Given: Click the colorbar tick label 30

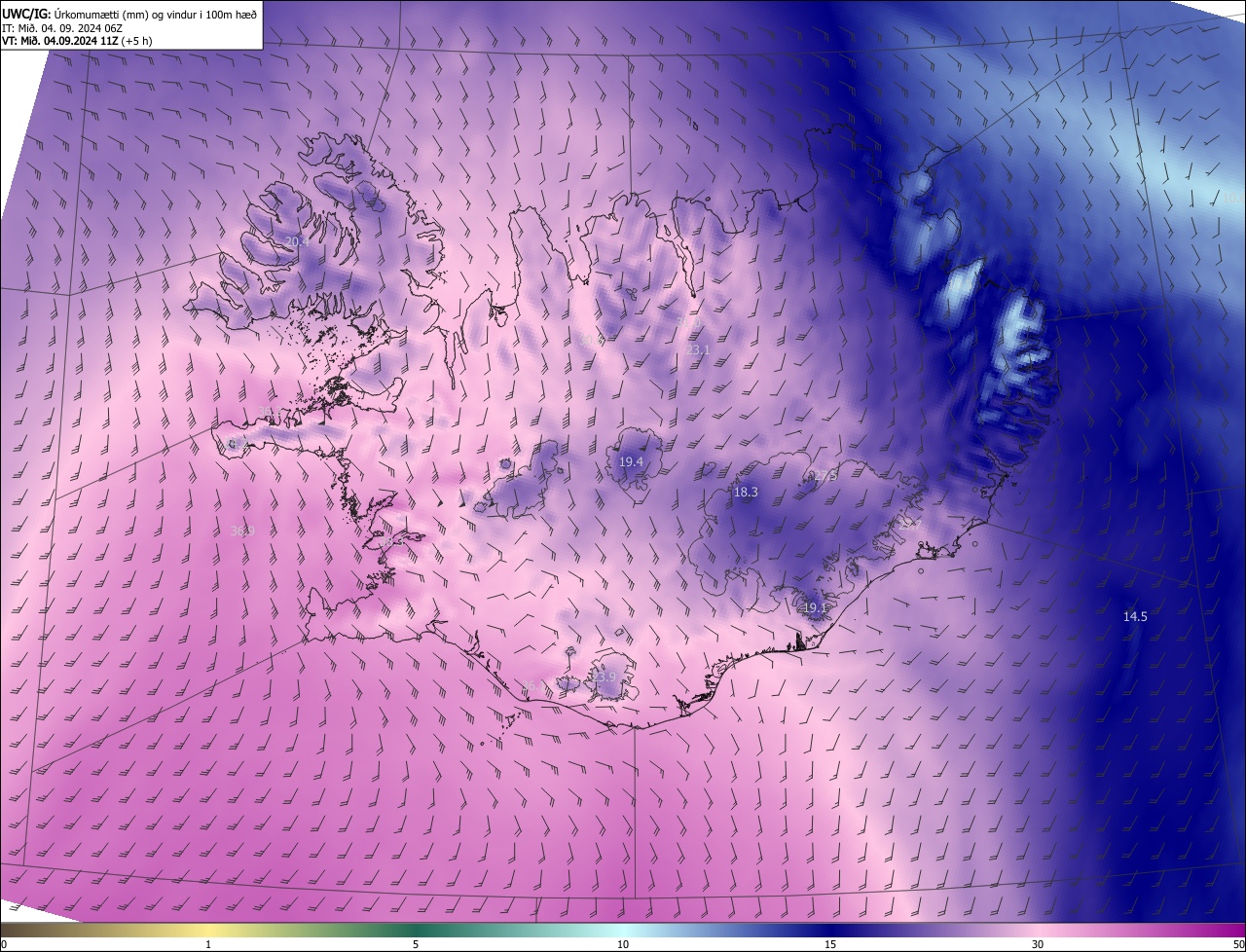Looking at the screenshot, I should click(x=1038, y=944).
